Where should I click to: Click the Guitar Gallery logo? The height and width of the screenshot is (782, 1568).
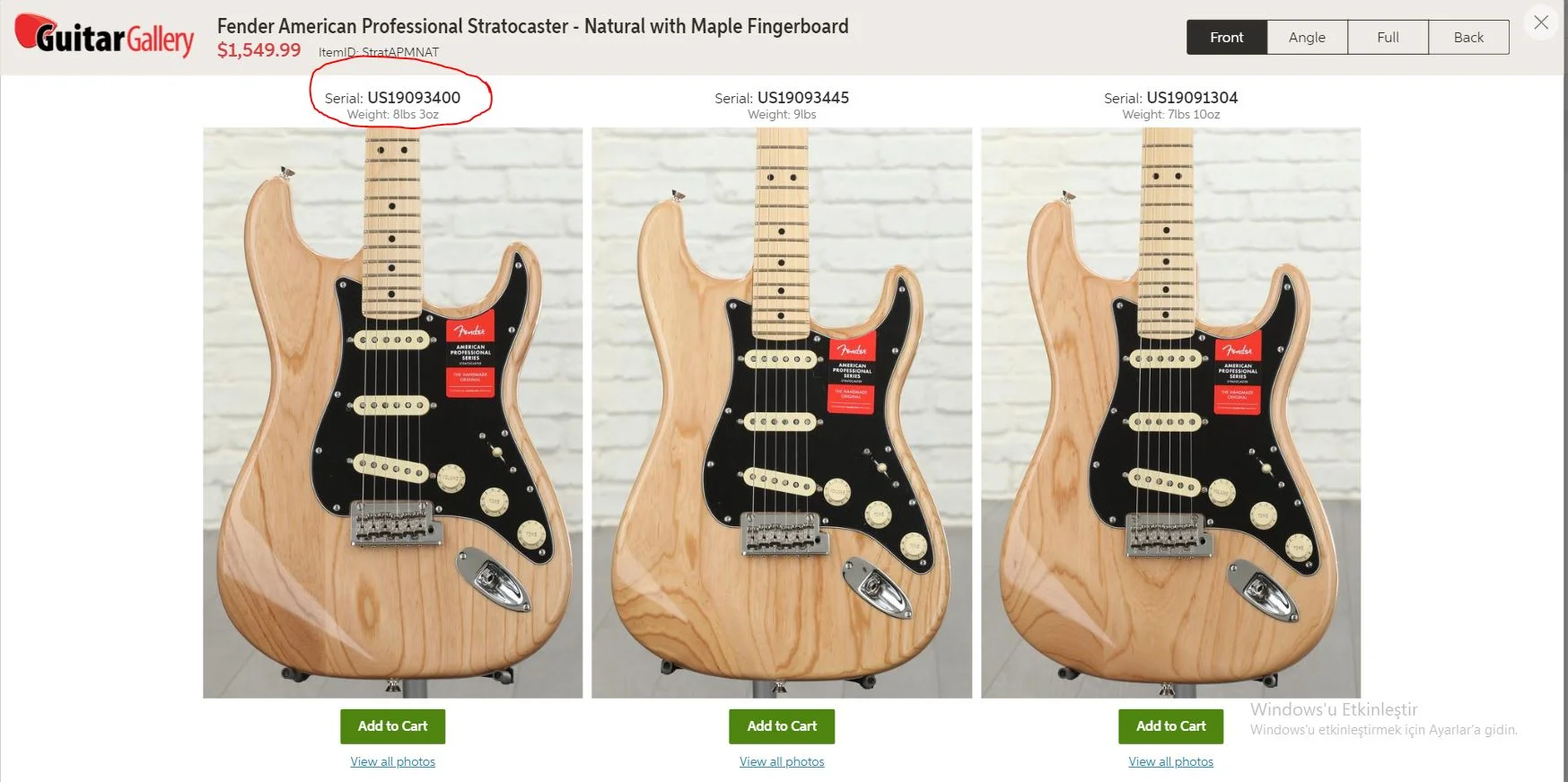click(x=104, y=35)
